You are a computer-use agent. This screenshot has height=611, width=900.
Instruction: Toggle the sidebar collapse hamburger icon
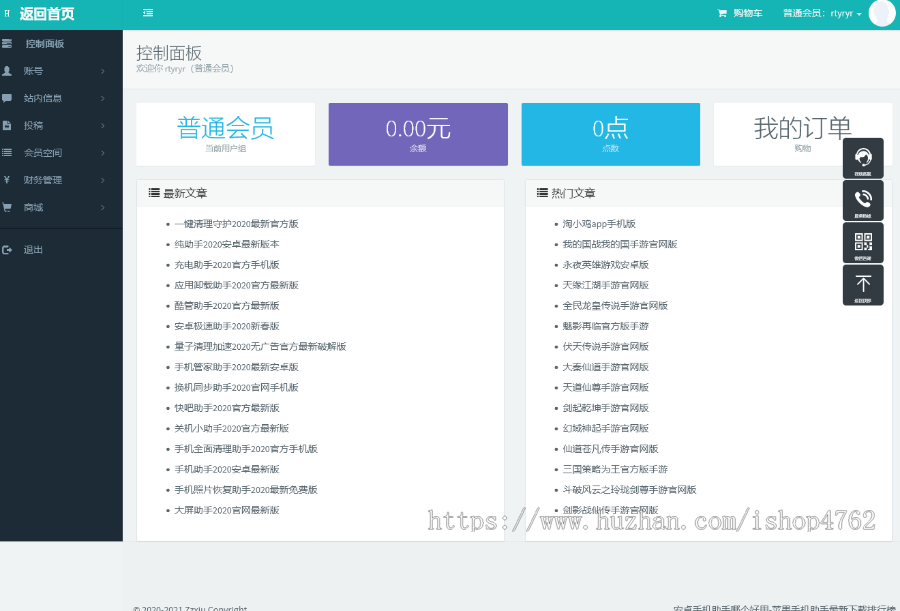(x=148, y=13)
